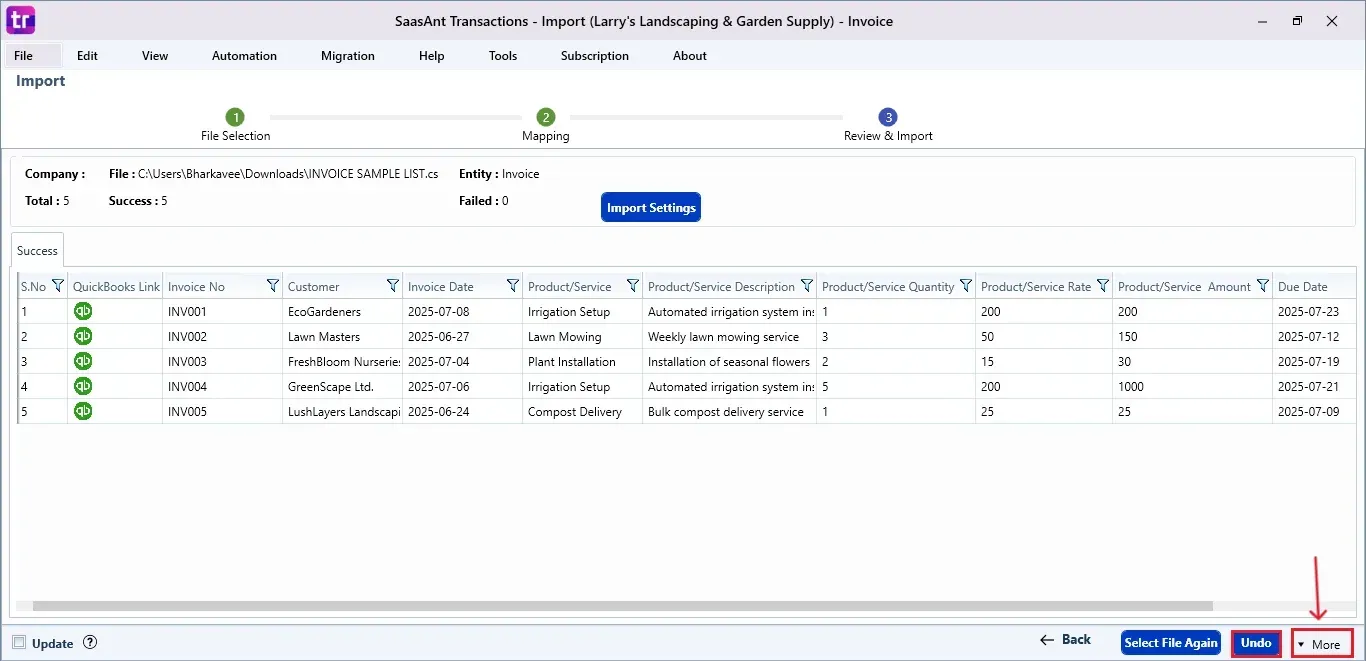
Task: Open the Tools menu
Action: coord(503,56)
